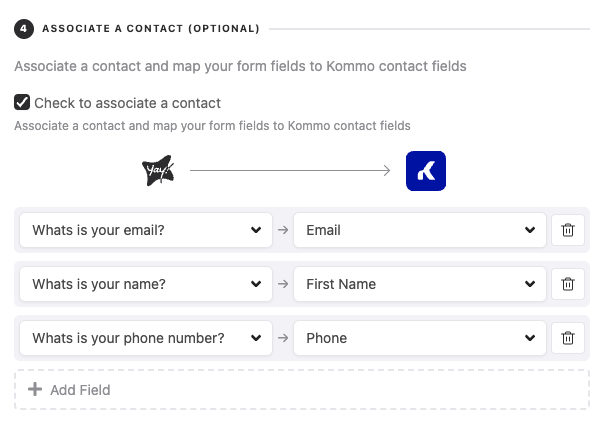611x427 pixels.
Task: Click arrow icon between phone field dropdowns
Action: pos(283,338)
